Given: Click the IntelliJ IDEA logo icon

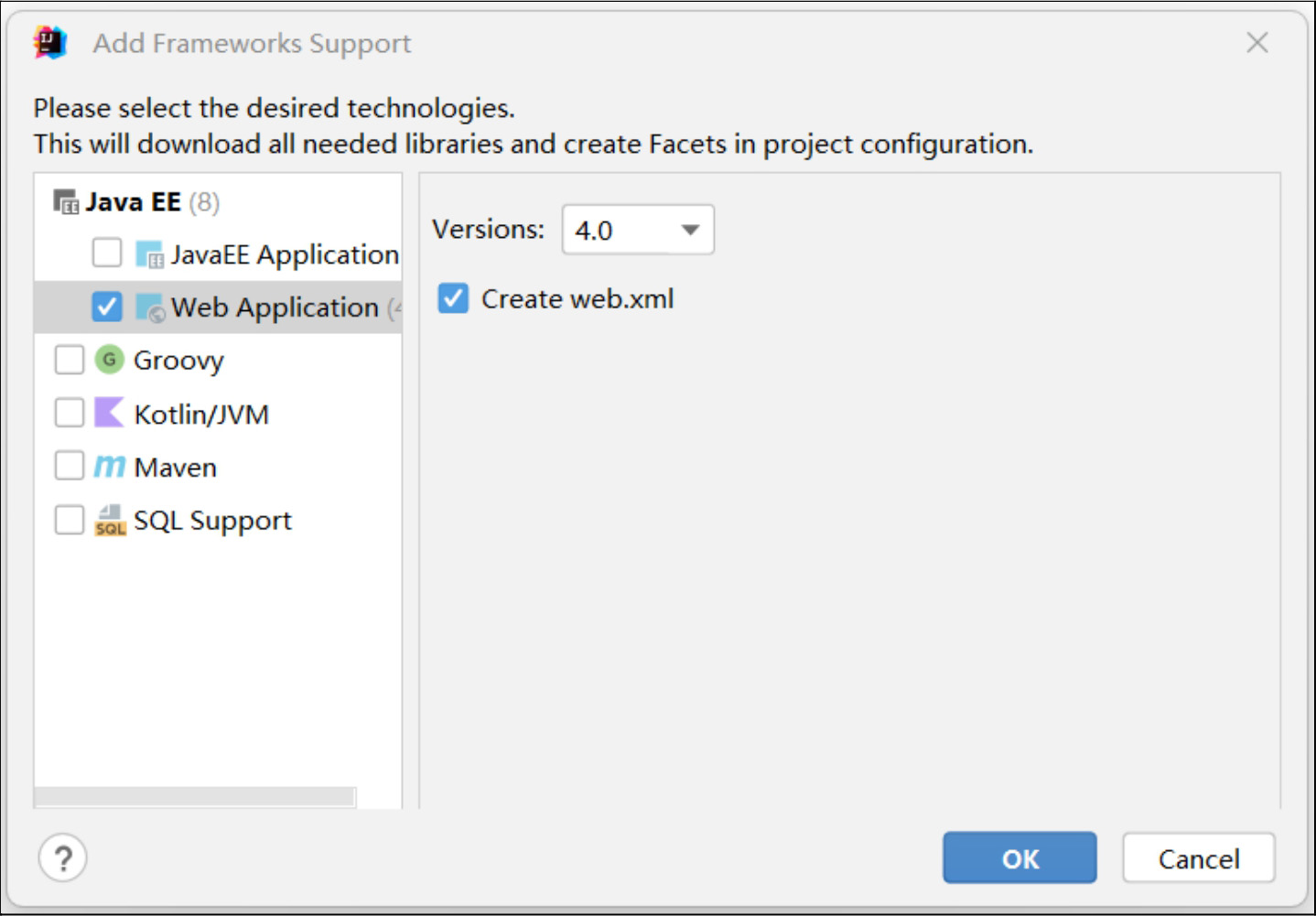Looking at the screenshot, I should (50, 42).
